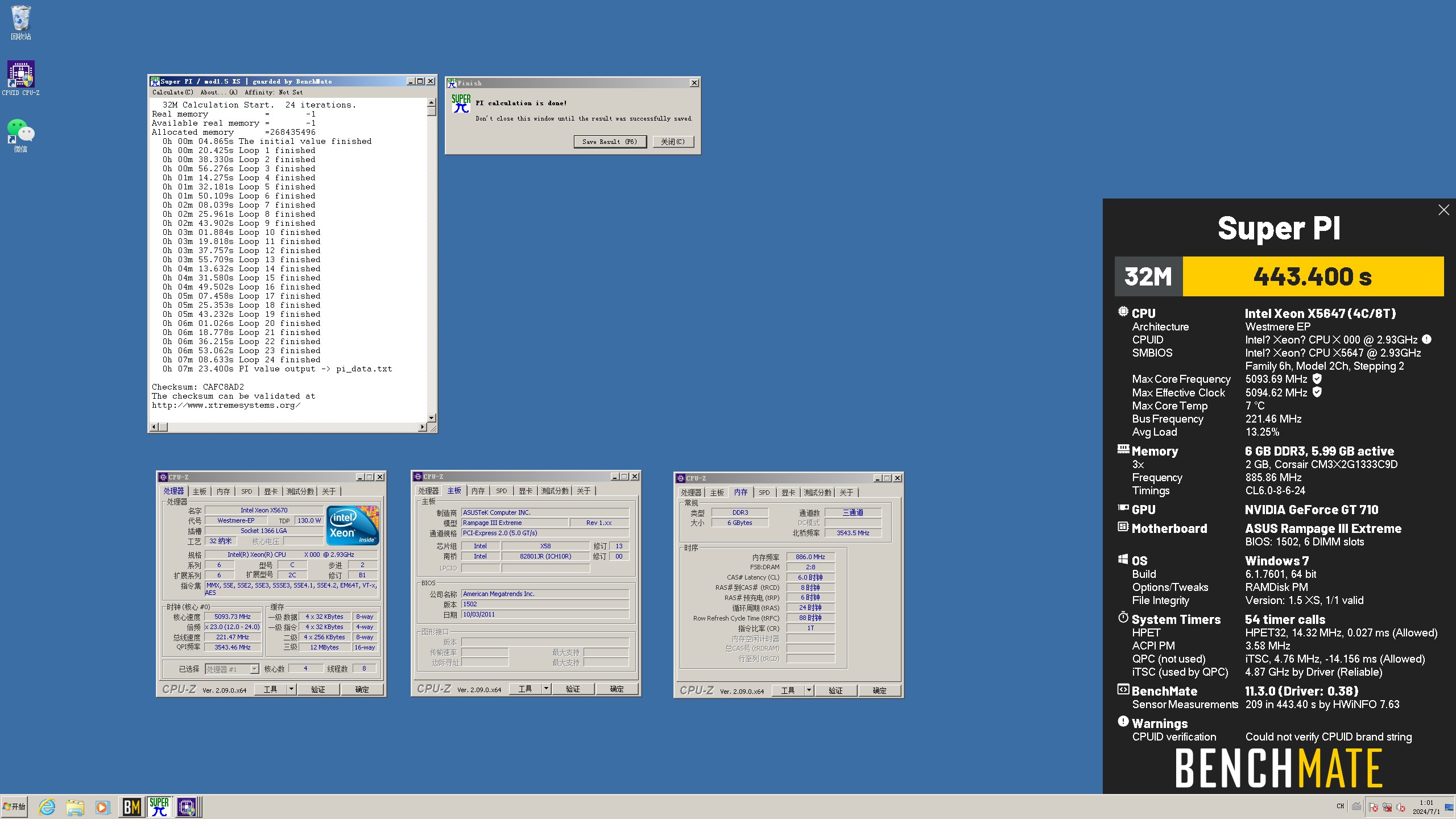Select SPD tab in left CPU-Z window
Screen dimensions: 1456x819
pos(246,491)
